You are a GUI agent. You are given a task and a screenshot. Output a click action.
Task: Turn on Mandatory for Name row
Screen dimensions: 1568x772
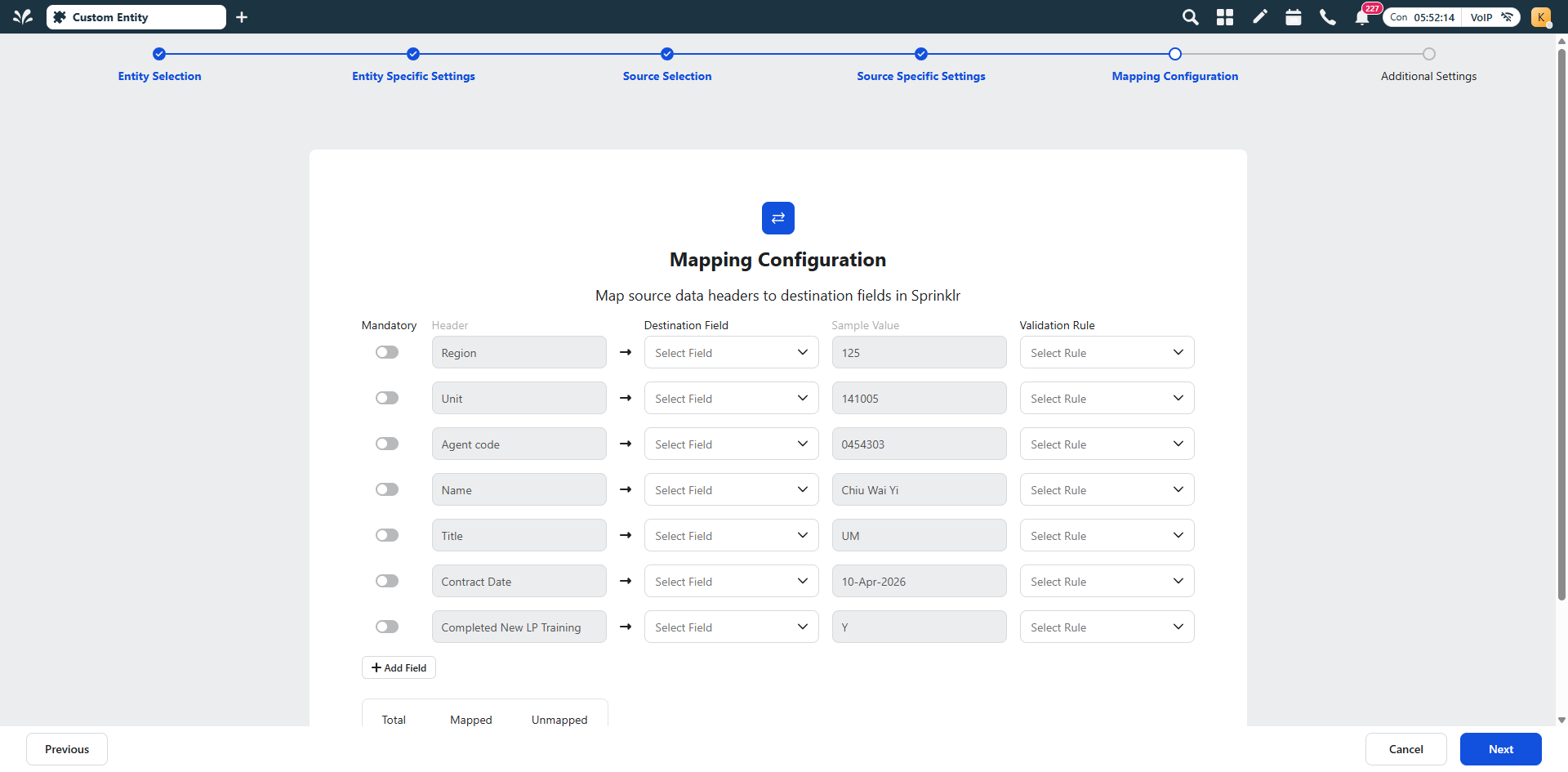pyautogui.click(x=387, y=489)
